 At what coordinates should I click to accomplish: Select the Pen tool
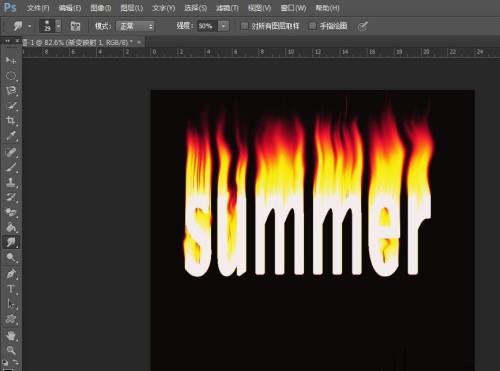point(11,274)
